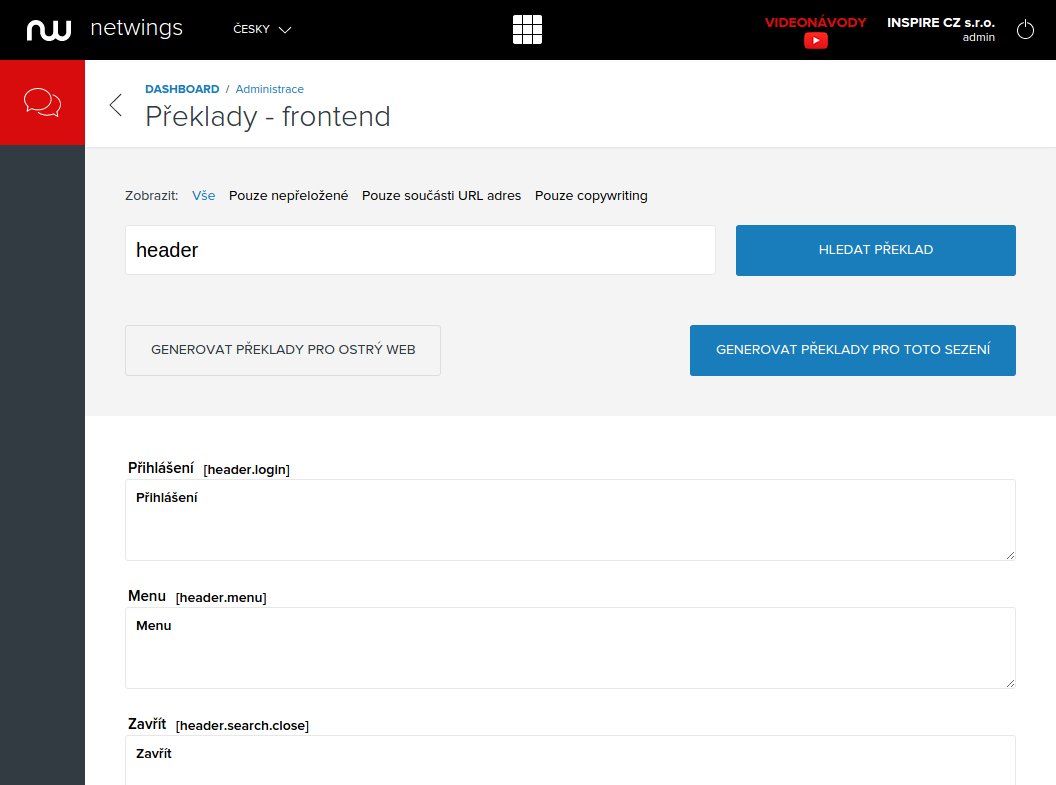The image size is (1056, 785).
Task: Select the Vše filter
Action: point(203,196)
